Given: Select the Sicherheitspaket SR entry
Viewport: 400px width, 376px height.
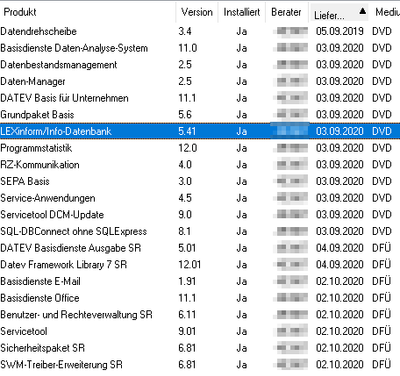Looking at the screenshot, I should [200, 348].
